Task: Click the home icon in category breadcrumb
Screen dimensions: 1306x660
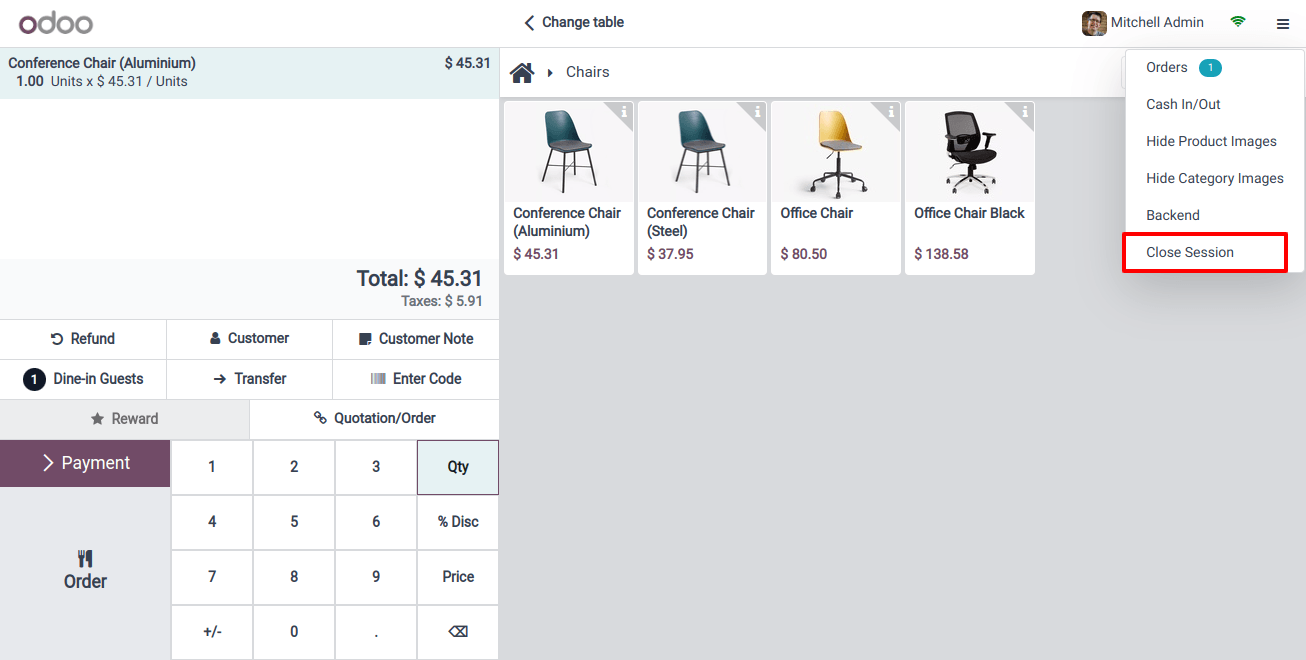Action: click(x=521, y=73)
